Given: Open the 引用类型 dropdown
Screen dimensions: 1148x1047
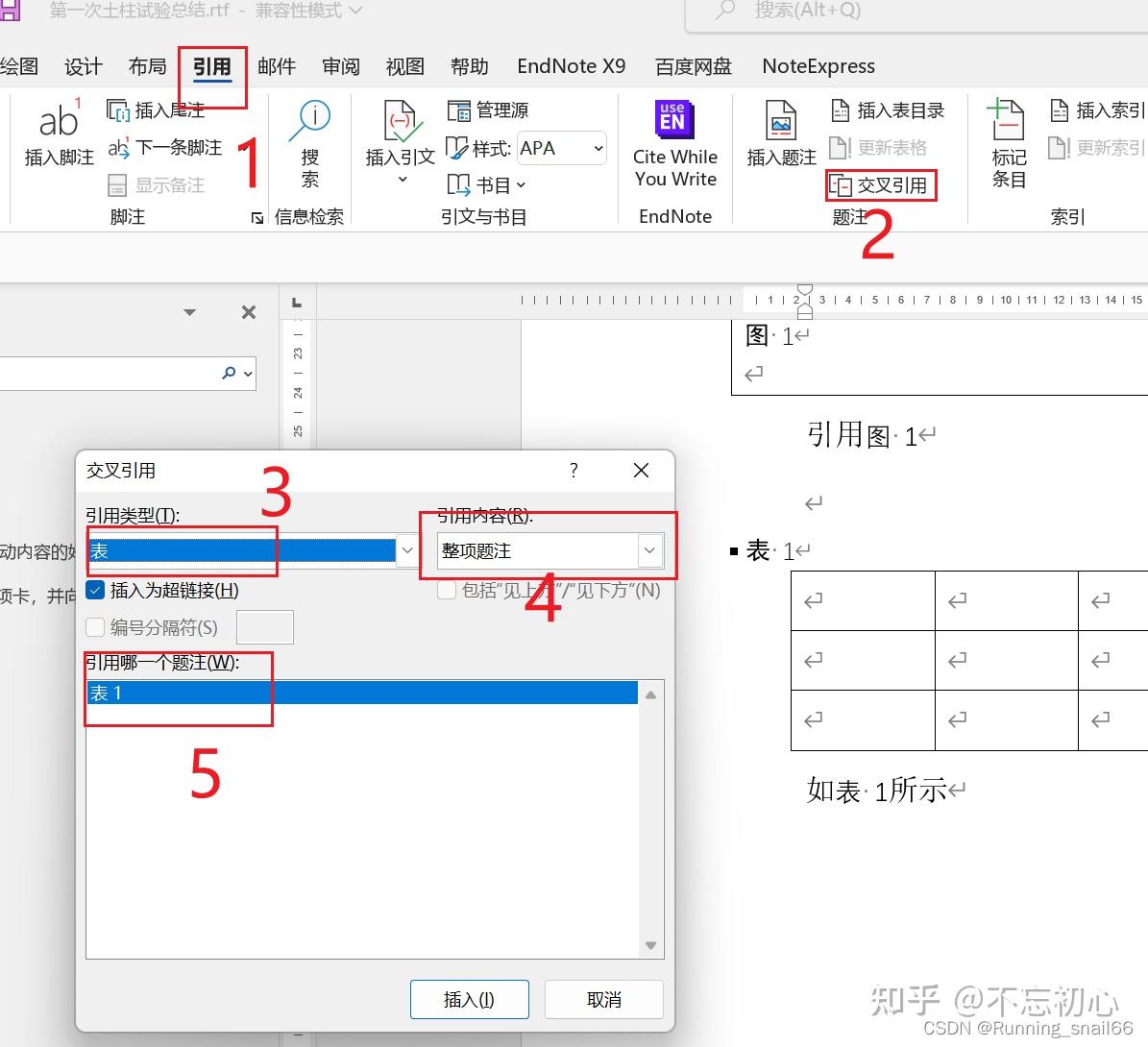Looking at the screenshot, I should [x=406, y=550].
